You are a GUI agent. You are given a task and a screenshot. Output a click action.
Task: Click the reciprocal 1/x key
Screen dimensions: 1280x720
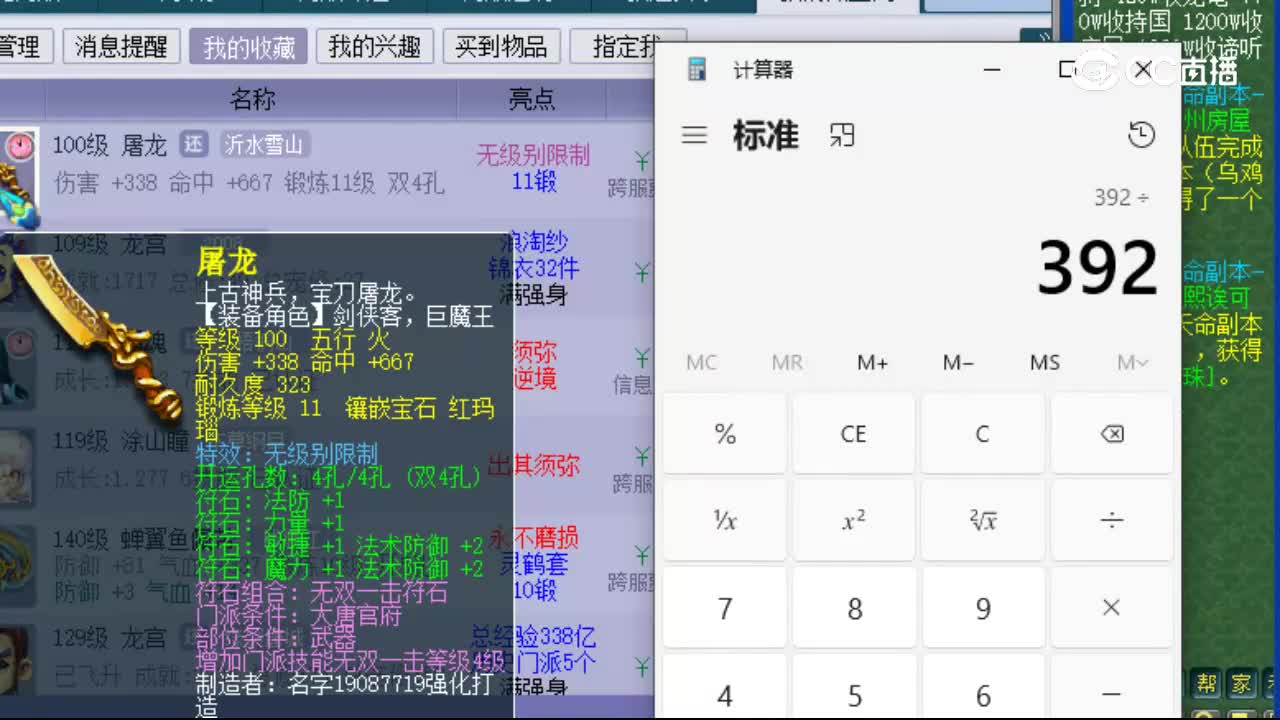point(725,520)
